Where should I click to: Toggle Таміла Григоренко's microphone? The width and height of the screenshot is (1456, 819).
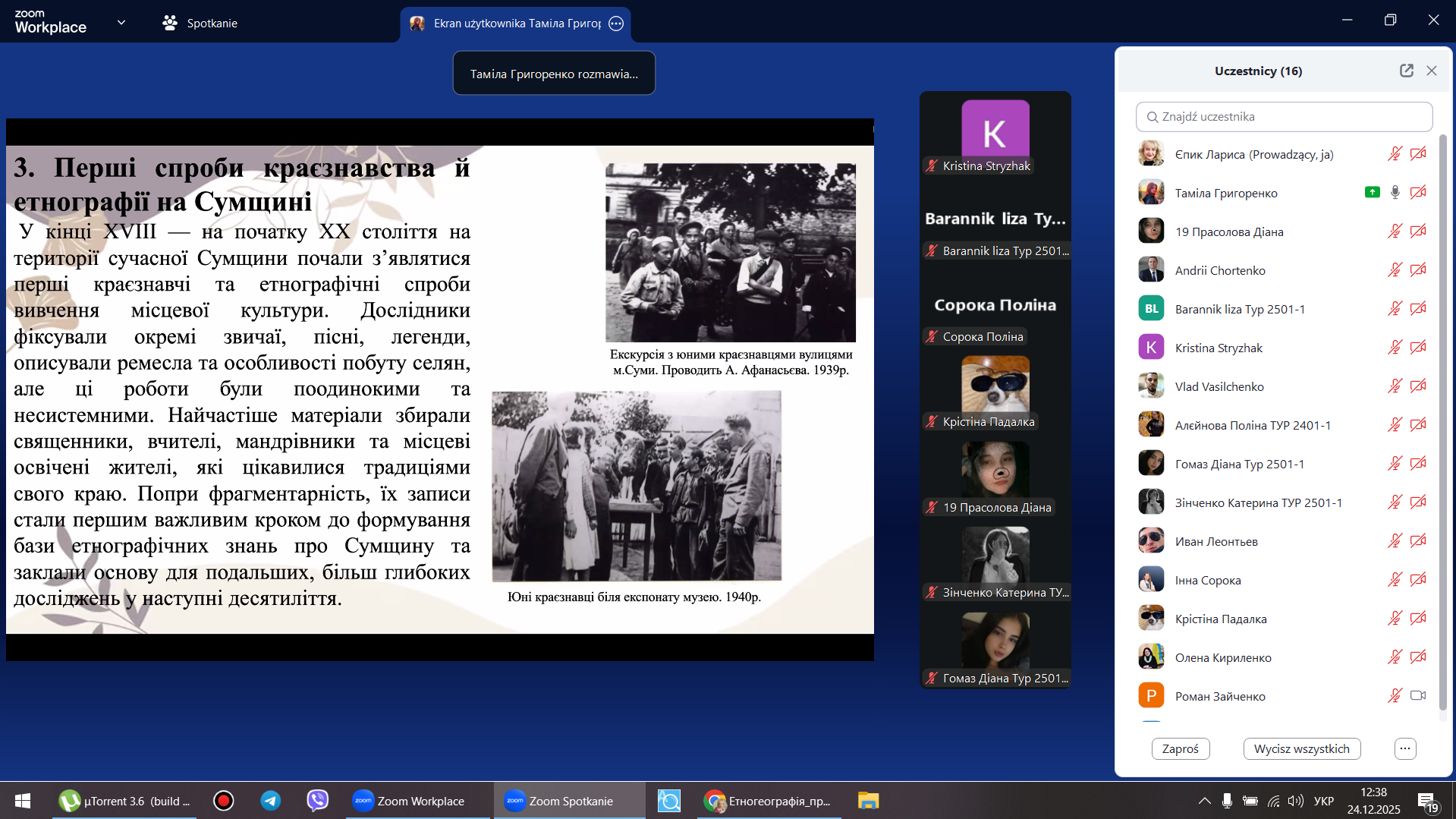[x=1395, y=193]
